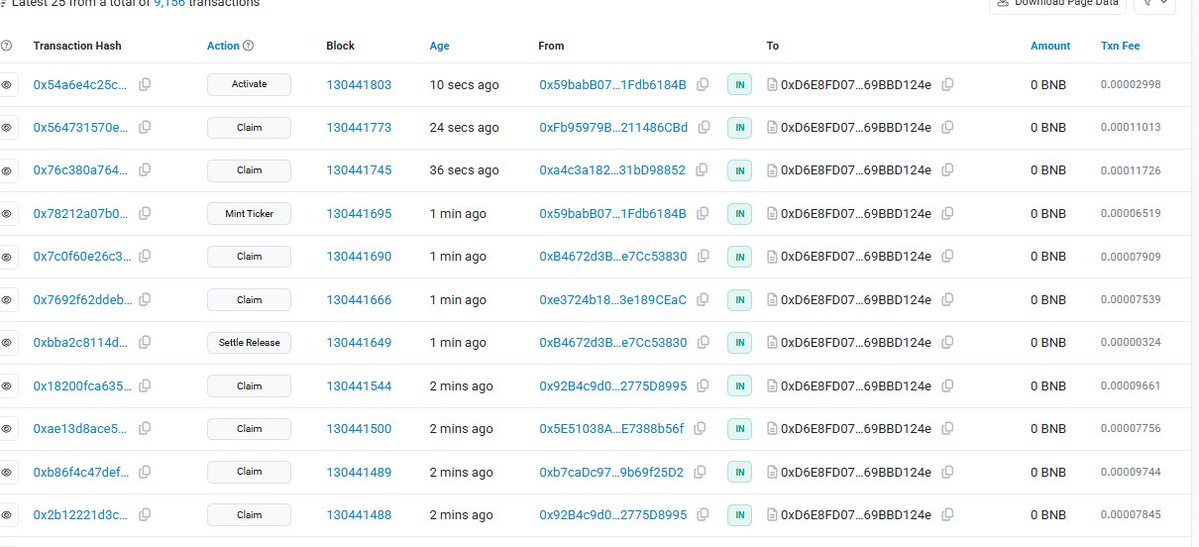Select age text 36 secs ago
The height and width of the screenshot is (547, 1199).
pyautogui.click(x=464, y=171)
